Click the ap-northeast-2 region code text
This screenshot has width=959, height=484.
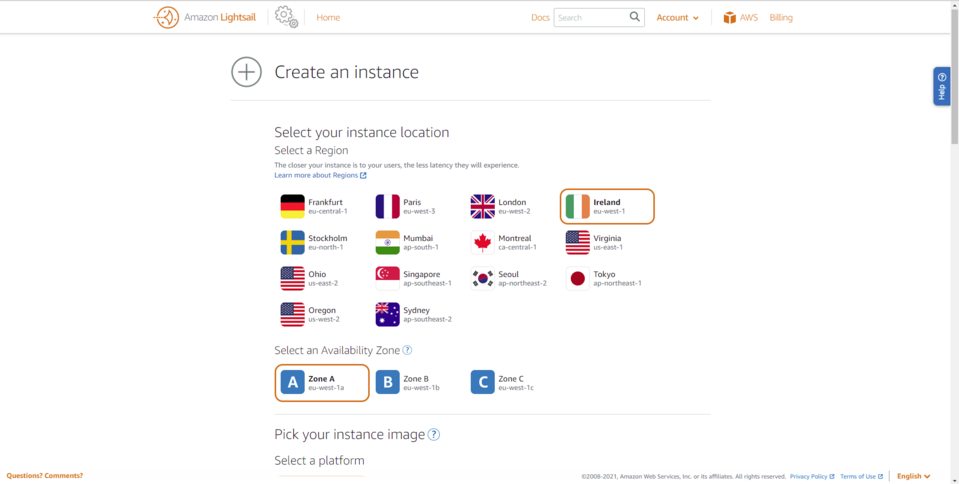[522, 284]
